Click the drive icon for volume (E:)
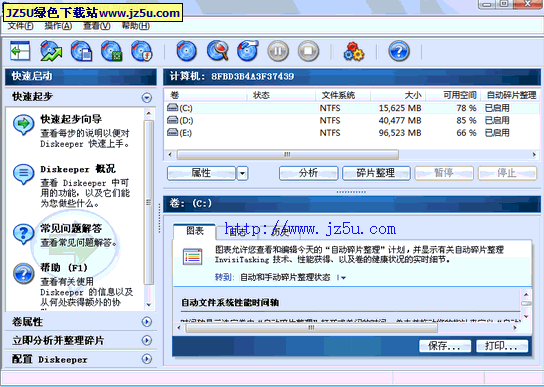This screenshot has height=387, width=544. click(x=172, y=132)
